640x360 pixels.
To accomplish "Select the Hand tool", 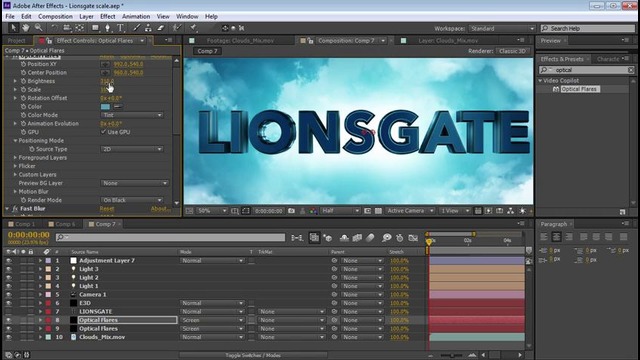I will (x=26, y=28).
